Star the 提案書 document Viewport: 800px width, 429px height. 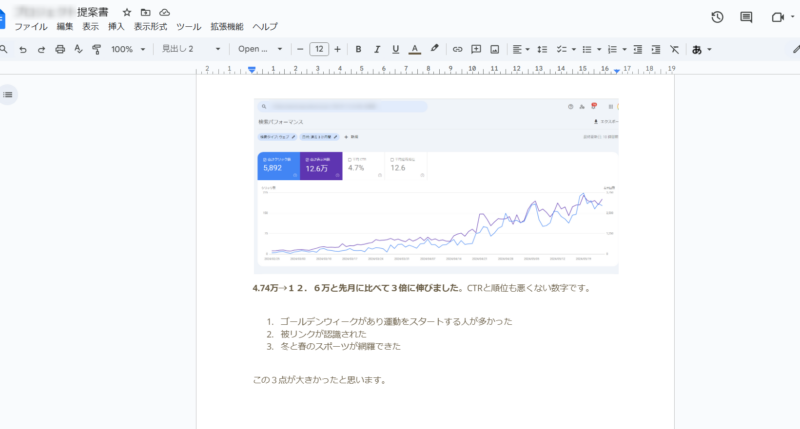click(127, 12)
